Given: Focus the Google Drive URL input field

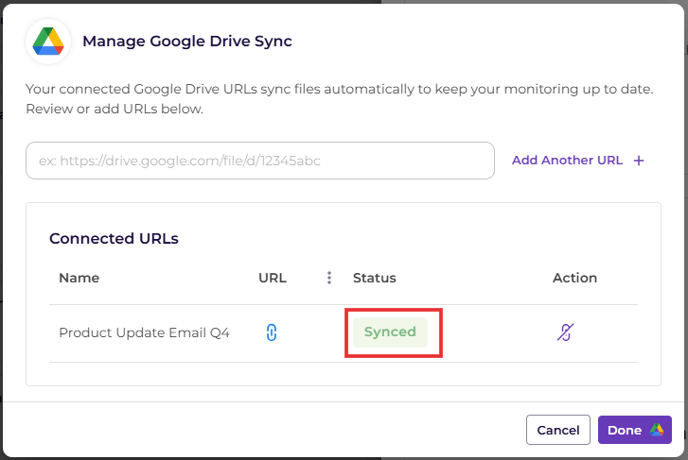Looking at the screenshot, I should pyautogui.click(x=260, y=161).
